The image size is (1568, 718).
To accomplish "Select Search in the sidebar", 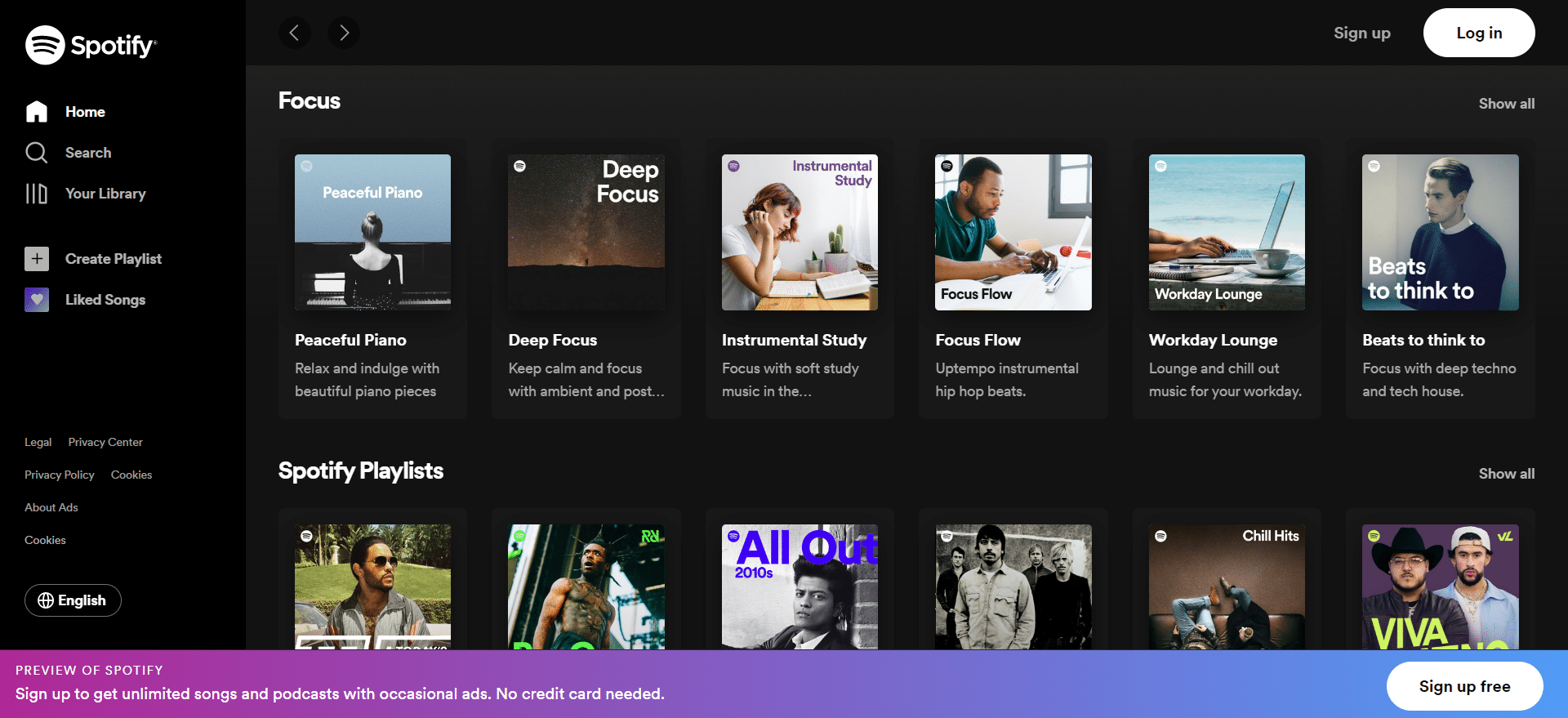I will click(88, 153).
